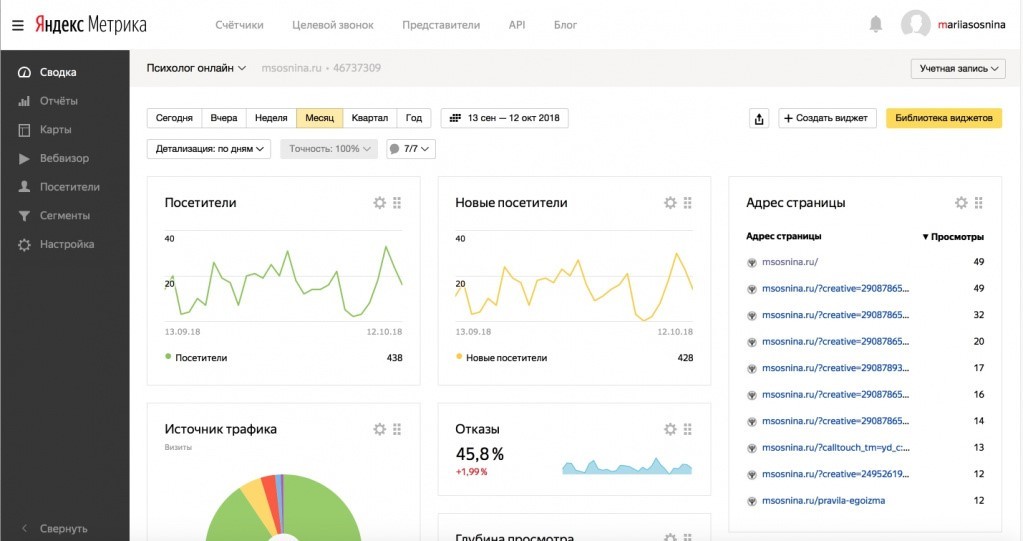Open the 7/7 annotations dropdown

tap(410, 149)
